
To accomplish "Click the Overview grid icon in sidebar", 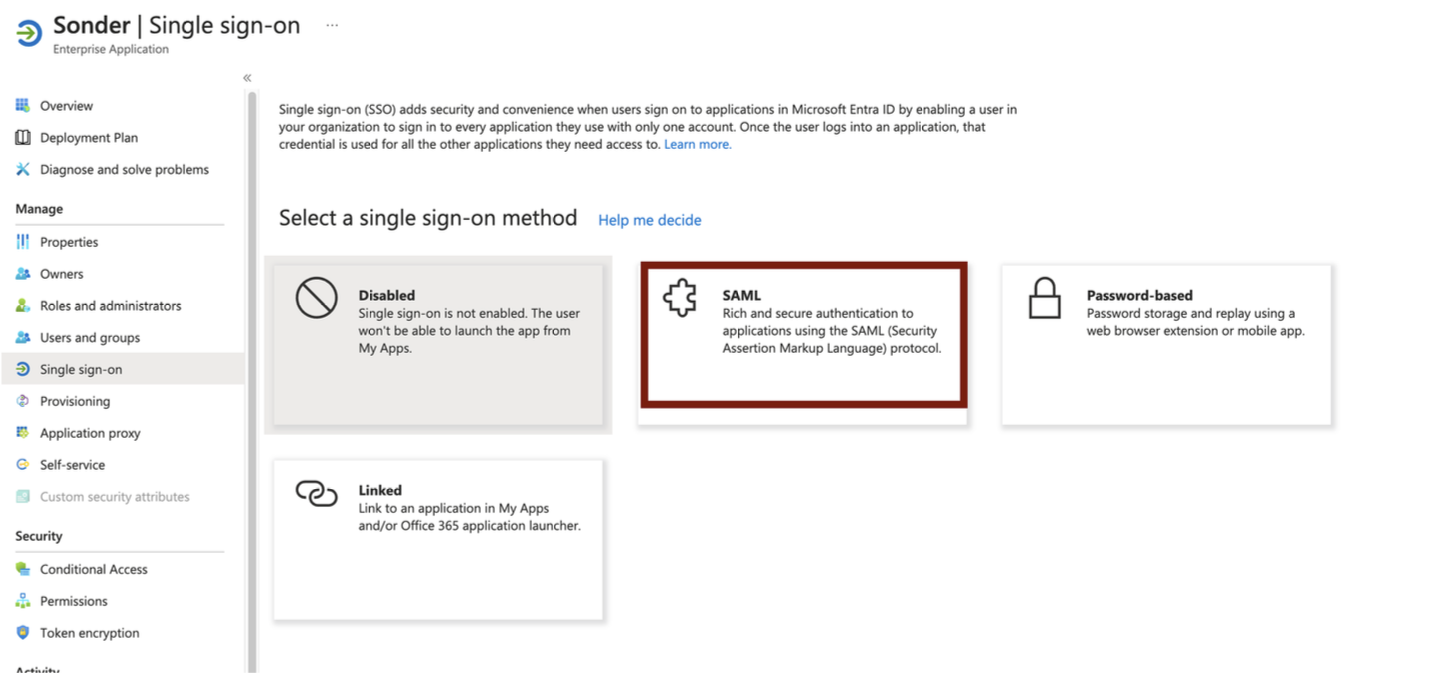I will 23,105.
